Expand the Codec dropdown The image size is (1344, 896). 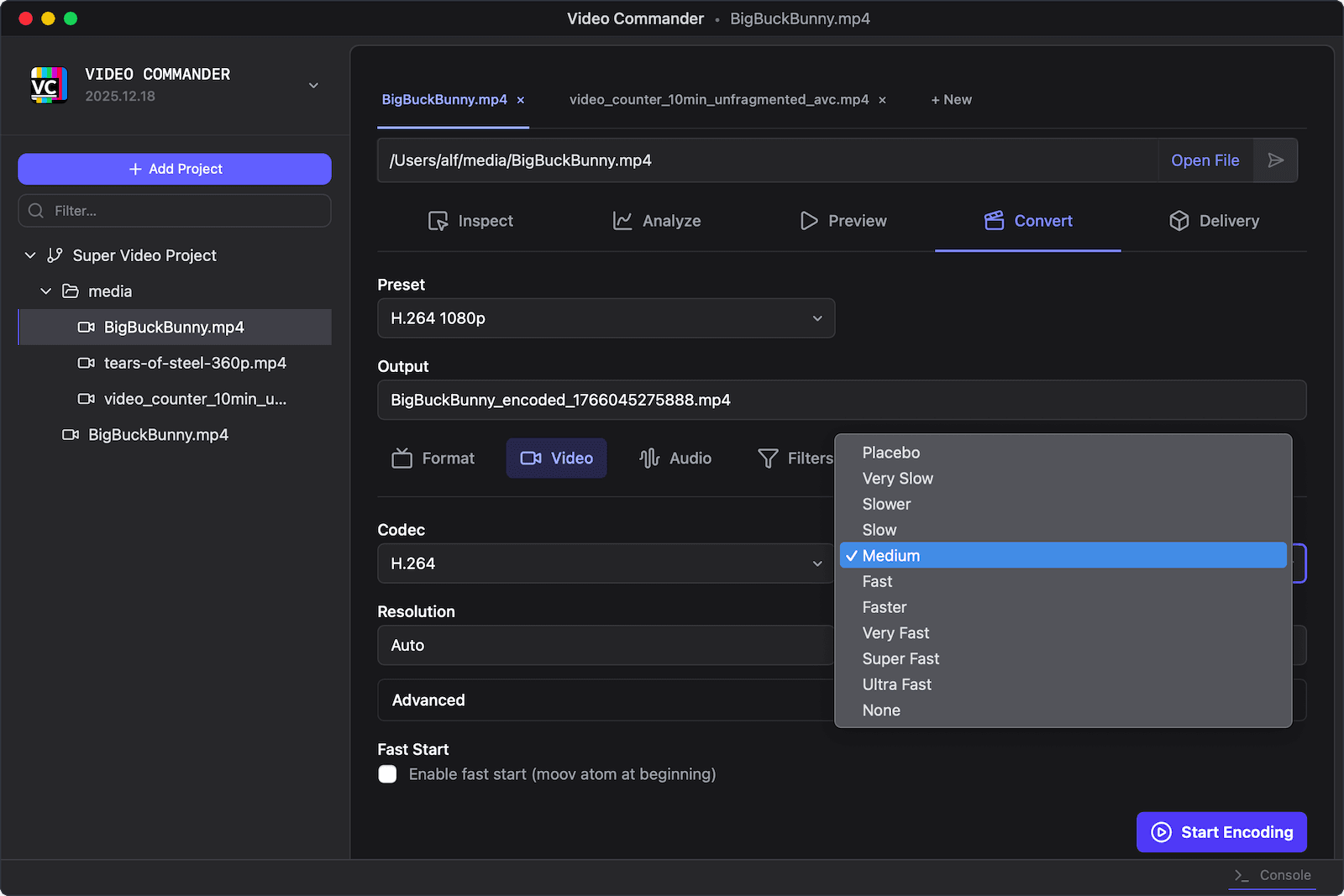(606, 563)
